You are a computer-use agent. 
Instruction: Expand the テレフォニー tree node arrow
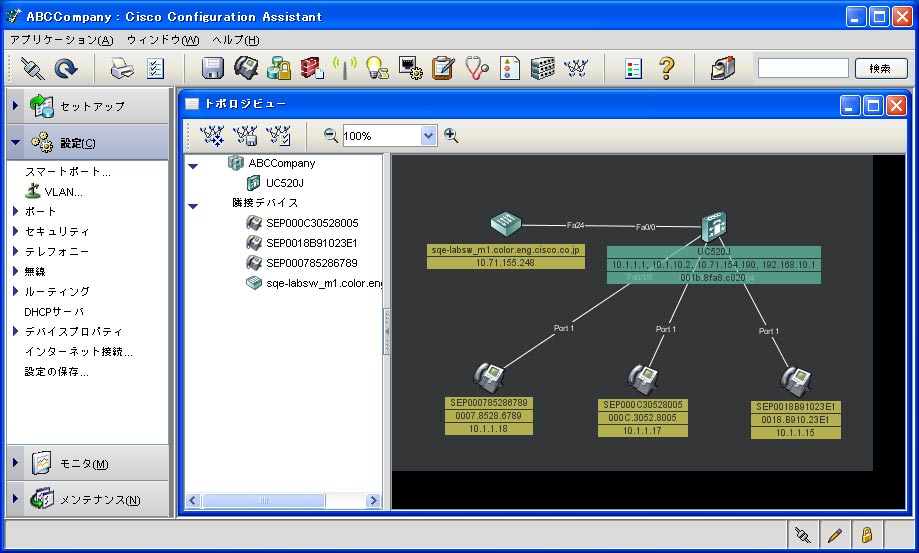16,251
